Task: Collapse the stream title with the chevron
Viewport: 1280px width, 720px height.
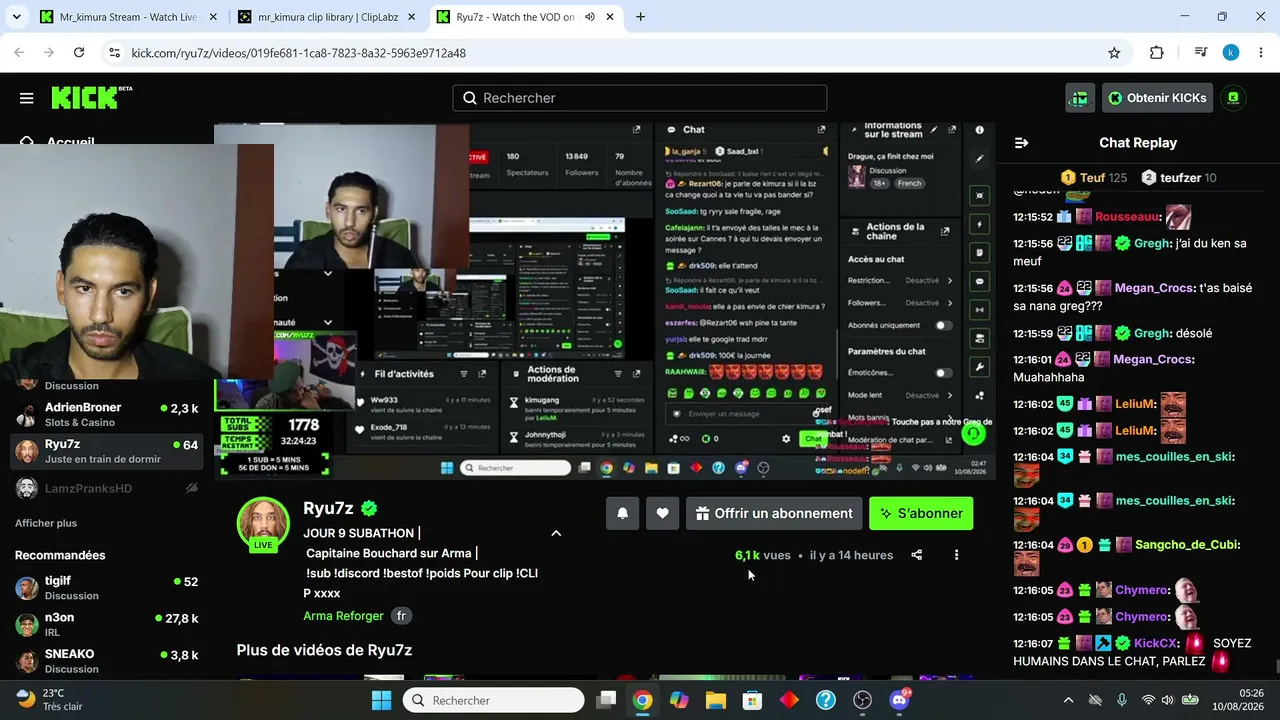Action: pos(556,533)
